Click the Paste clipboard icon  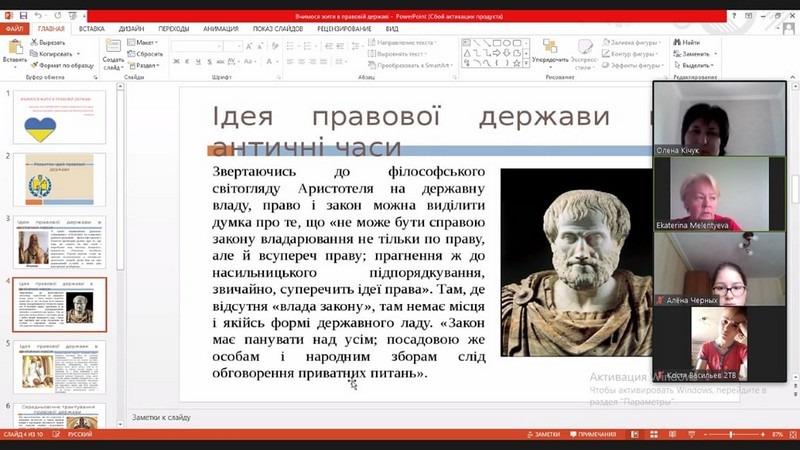tap(15, 47)
